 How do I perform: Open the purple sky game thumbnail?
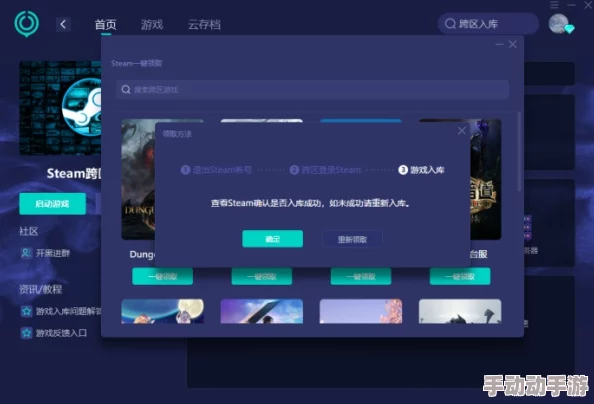click(x=262, y=311)
